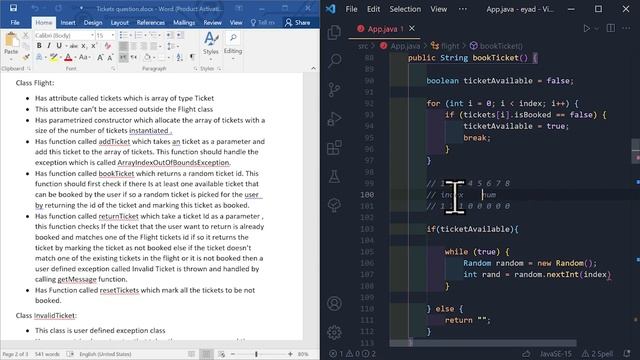Toggle Bold formatting
This screenshot has width=640, height=360.
tap(39, 46)
